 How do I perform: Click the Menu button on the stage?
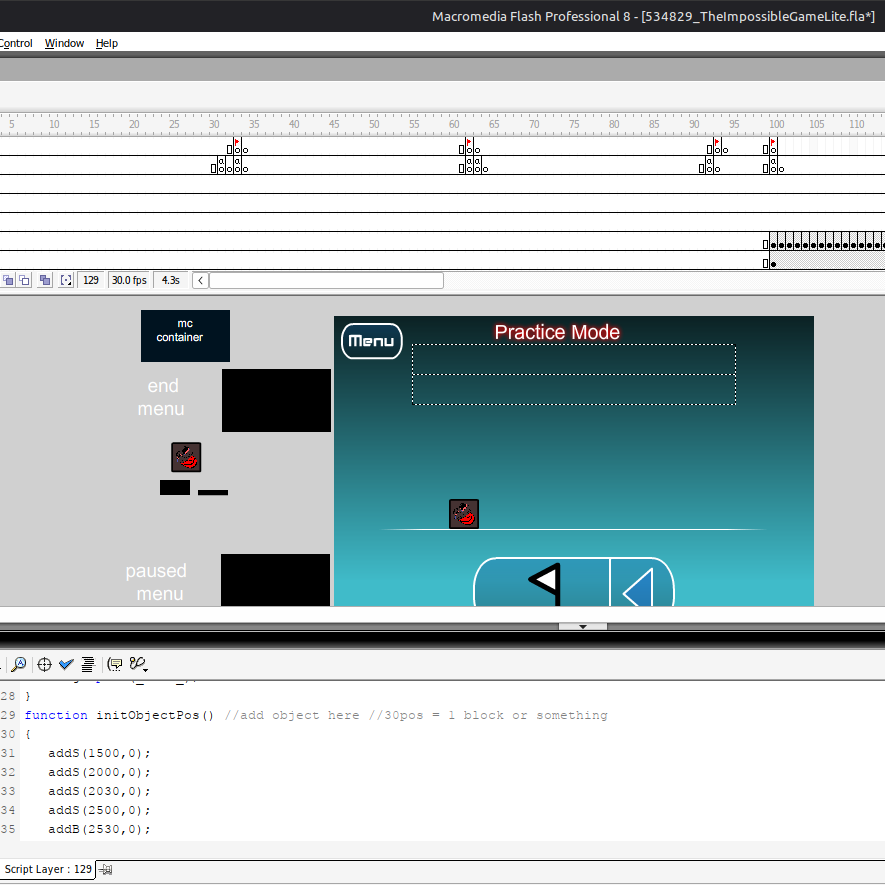click(371, 341)
